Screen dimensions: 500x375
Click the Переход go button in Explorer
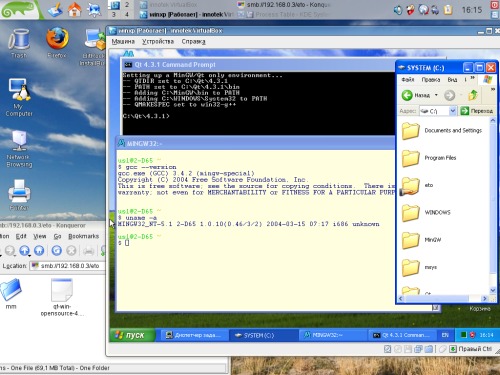click(477, 111)
